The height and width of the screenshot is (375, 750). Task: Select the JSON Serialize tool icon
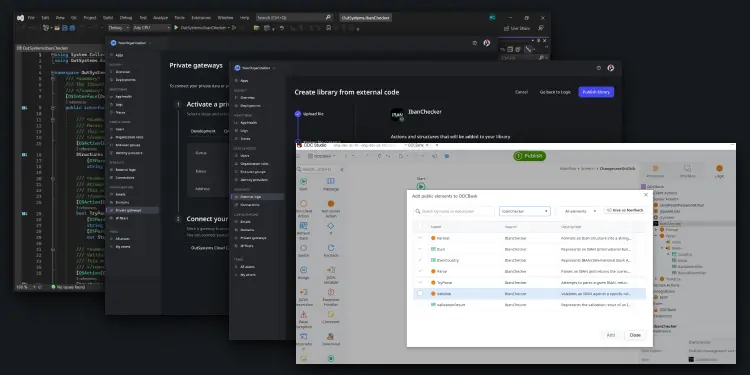click(x=331, y=270)
